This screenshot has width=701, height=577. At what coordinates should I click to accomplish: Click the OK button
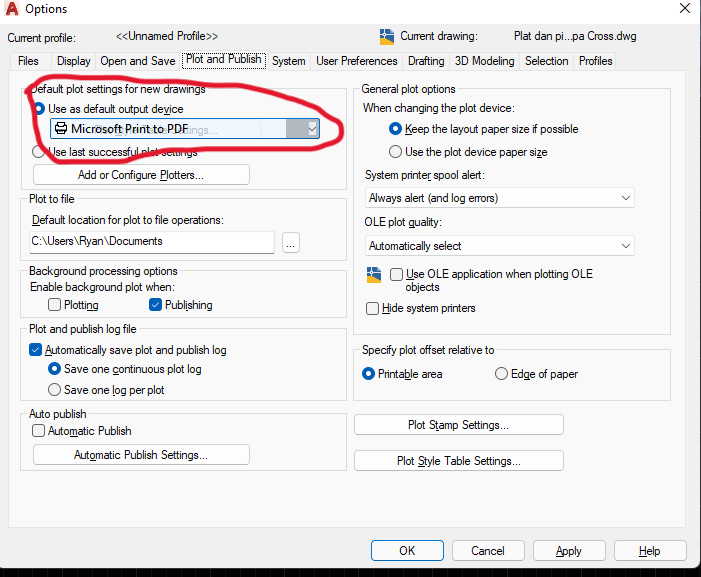(407, 551)
